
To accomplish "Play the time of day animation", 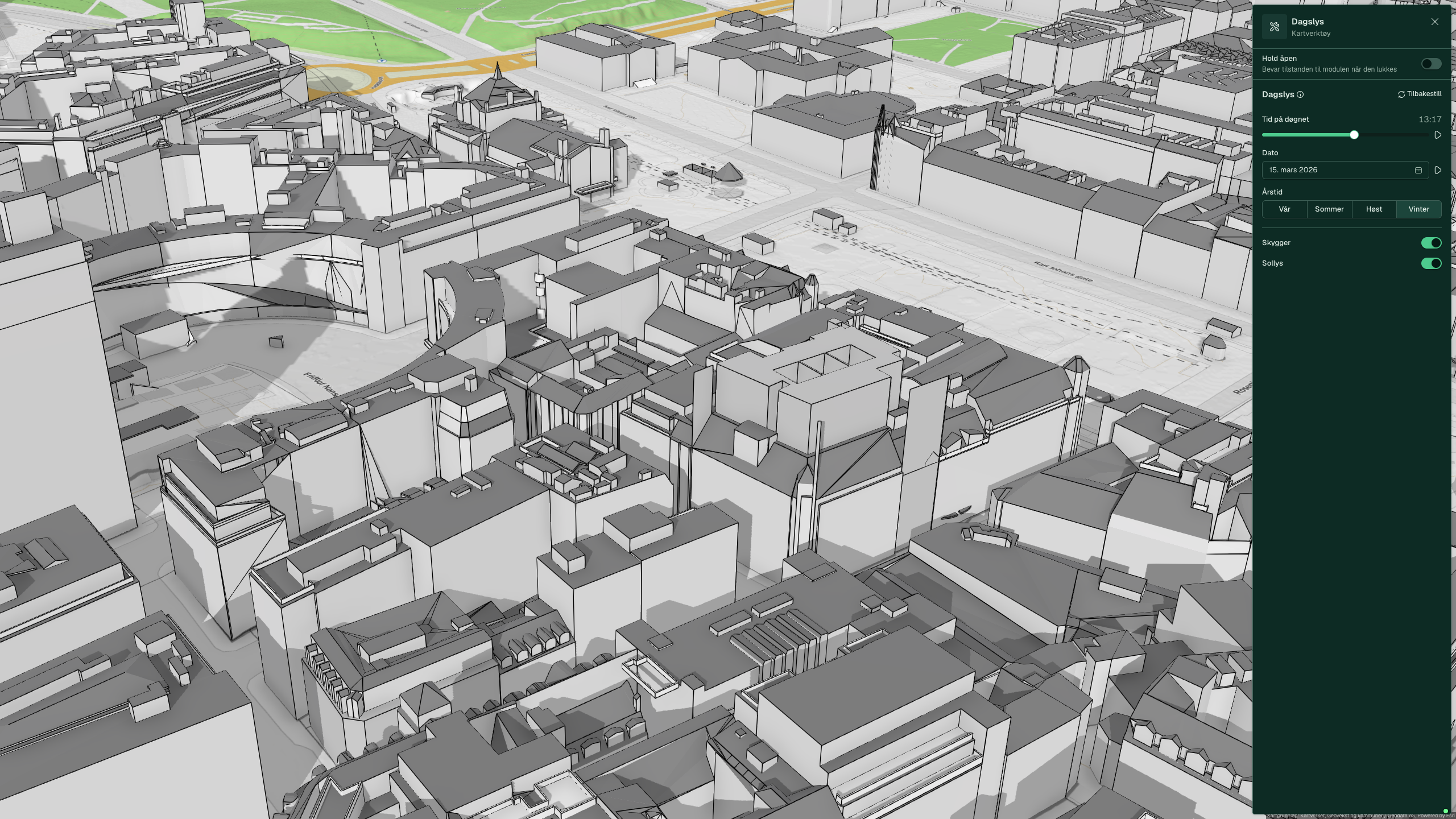I will pyautogui.click(x=1438, y=135).
